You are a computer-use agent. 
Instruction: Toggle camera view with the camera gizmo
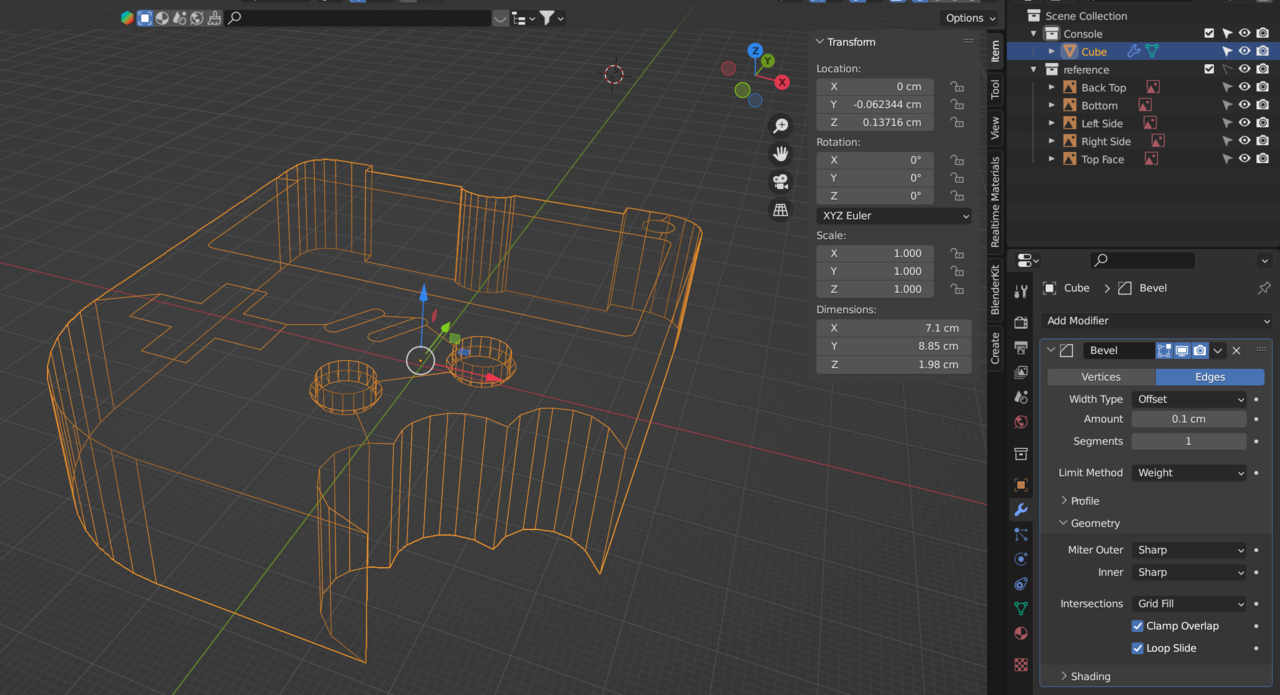tap(781, 182)
